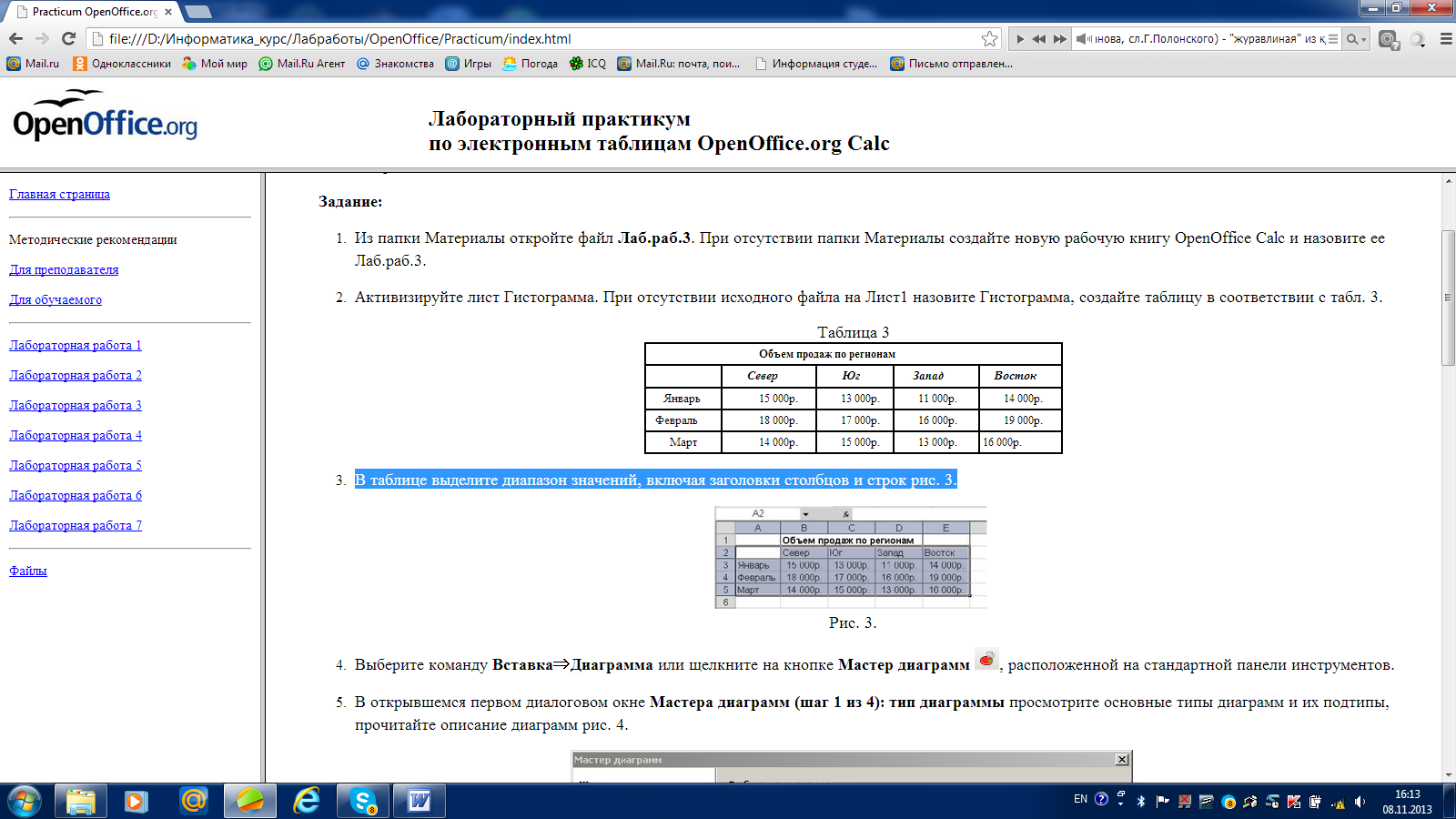Image resolution: width=1456 pixels, height=819 pixels.
Task: Open the media player taskbar icon
Action: pos(136,801)
